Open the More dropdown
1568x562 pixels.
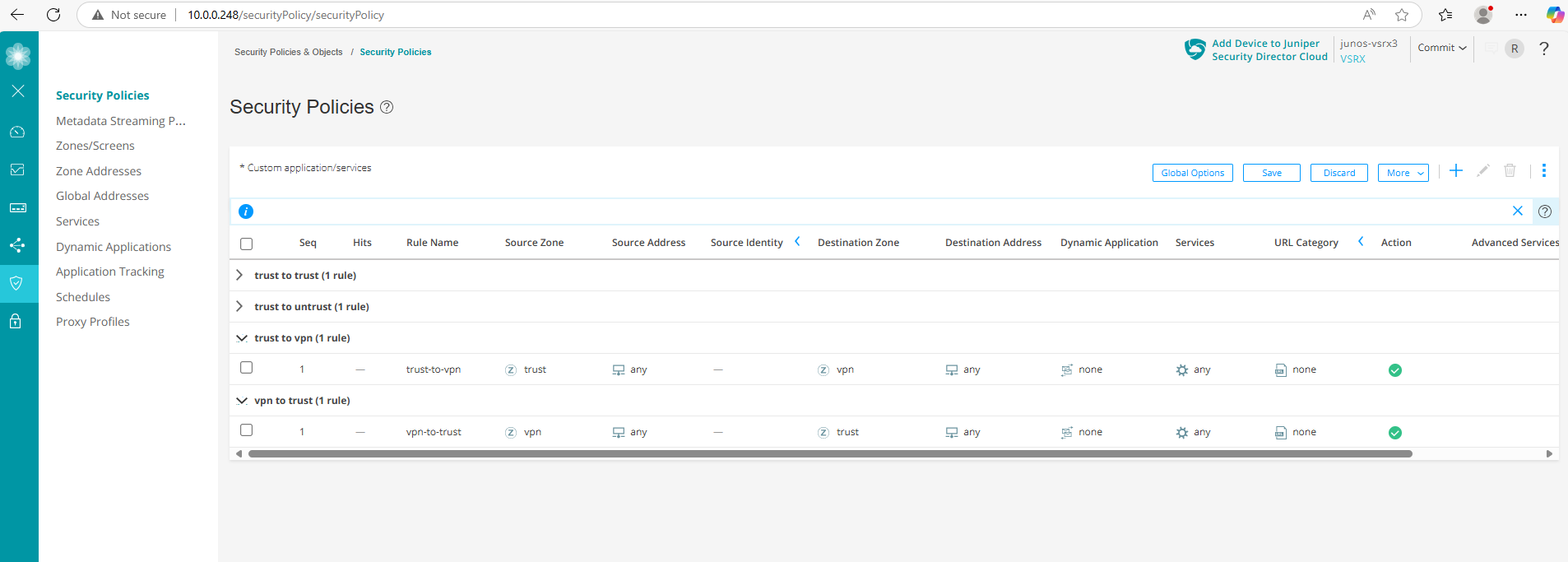(1403, 173)
